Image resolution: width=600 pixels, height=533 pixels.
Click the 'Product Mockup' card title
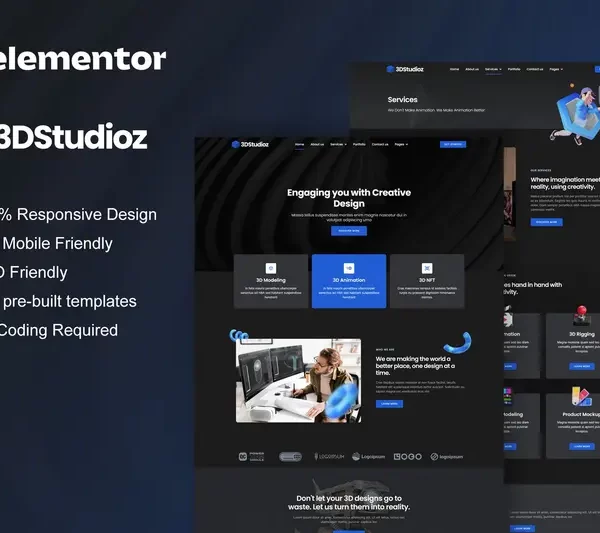click(581, 414)
